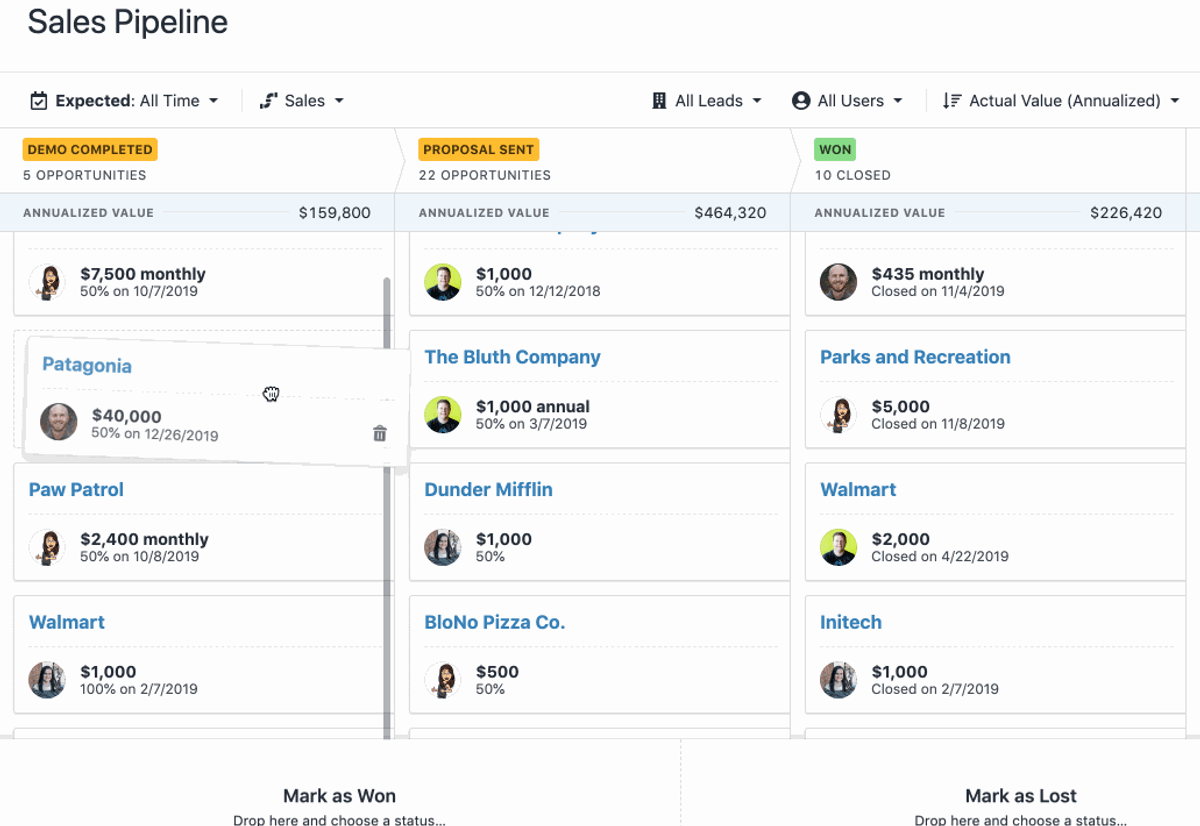Open the Patagonia lead link
This screenshot has height=826, width=1200.
[87, 365]
